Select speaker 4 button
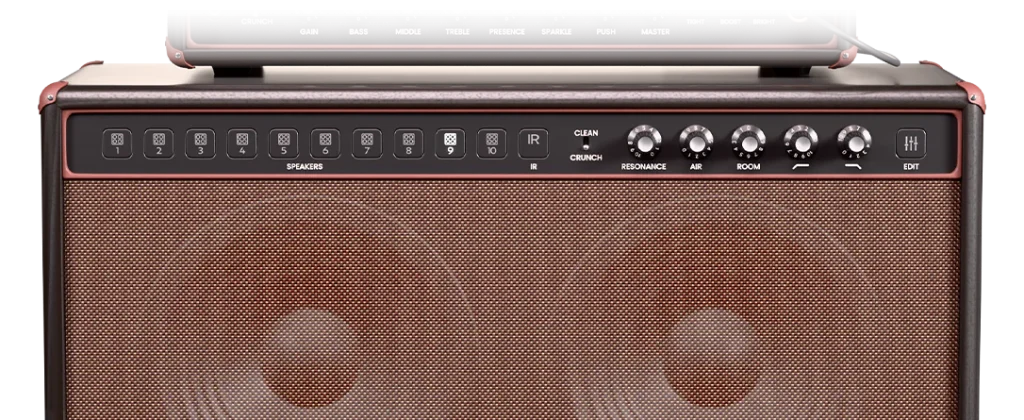The height and width of the screenshot is (420, 1024). pyautogui.click(x=242, y=144)
